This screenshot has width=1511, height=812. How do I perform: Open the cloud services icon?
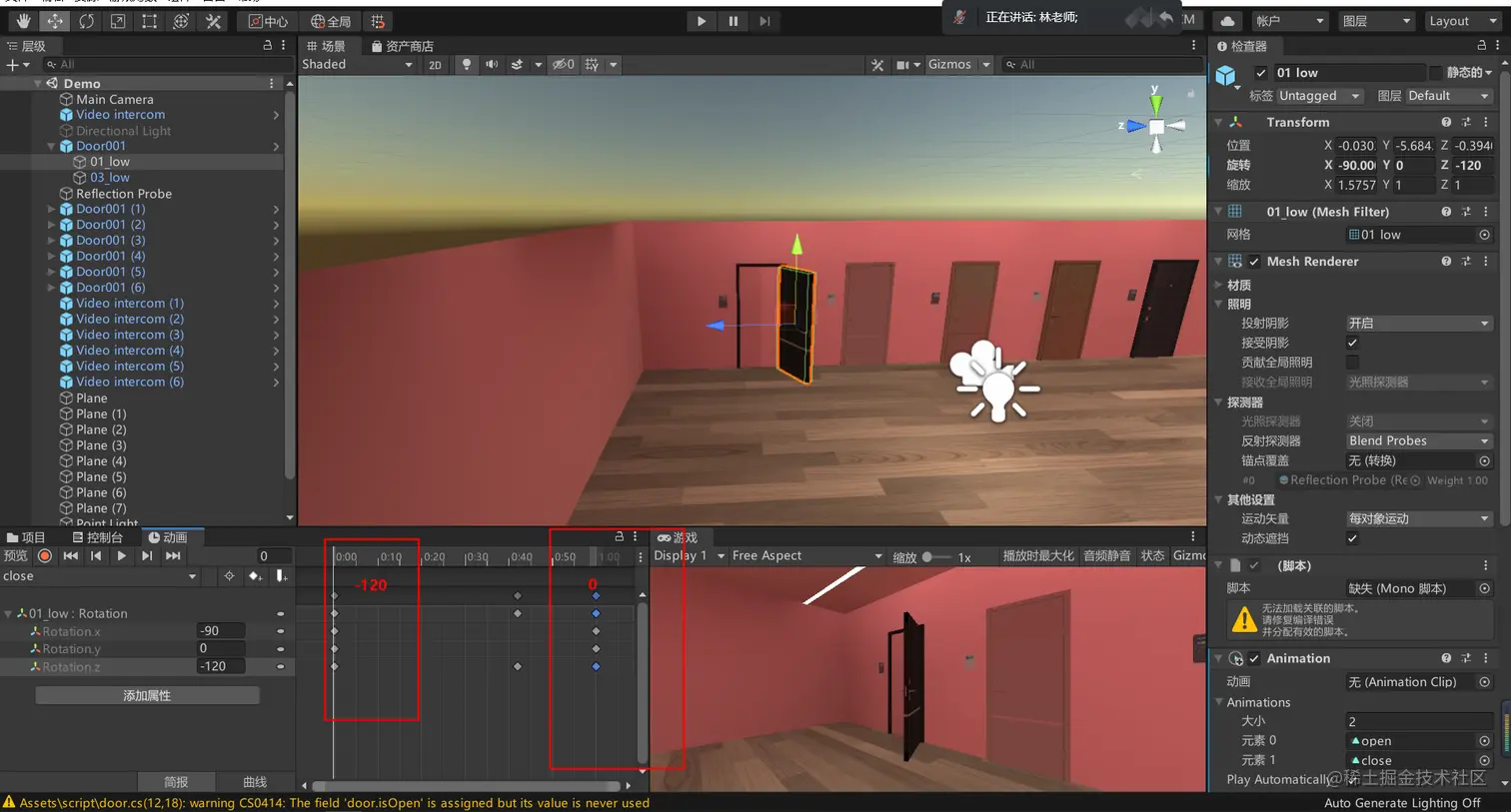coord(1227,21)
